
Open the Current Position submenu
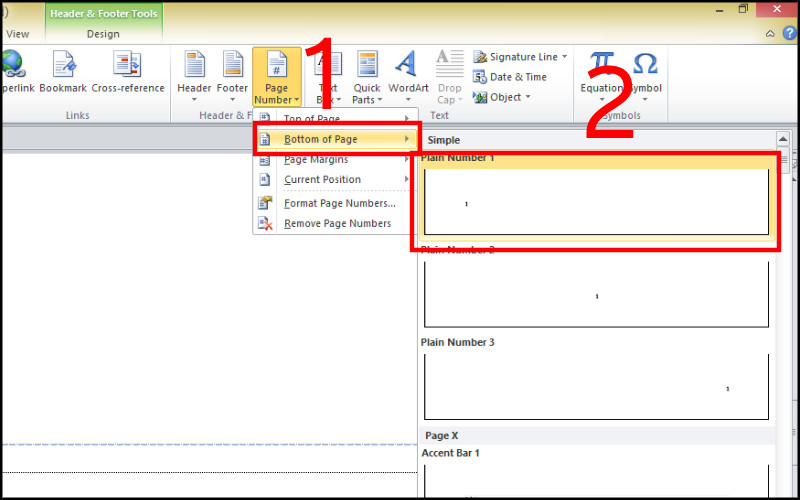tap(336, 179)
